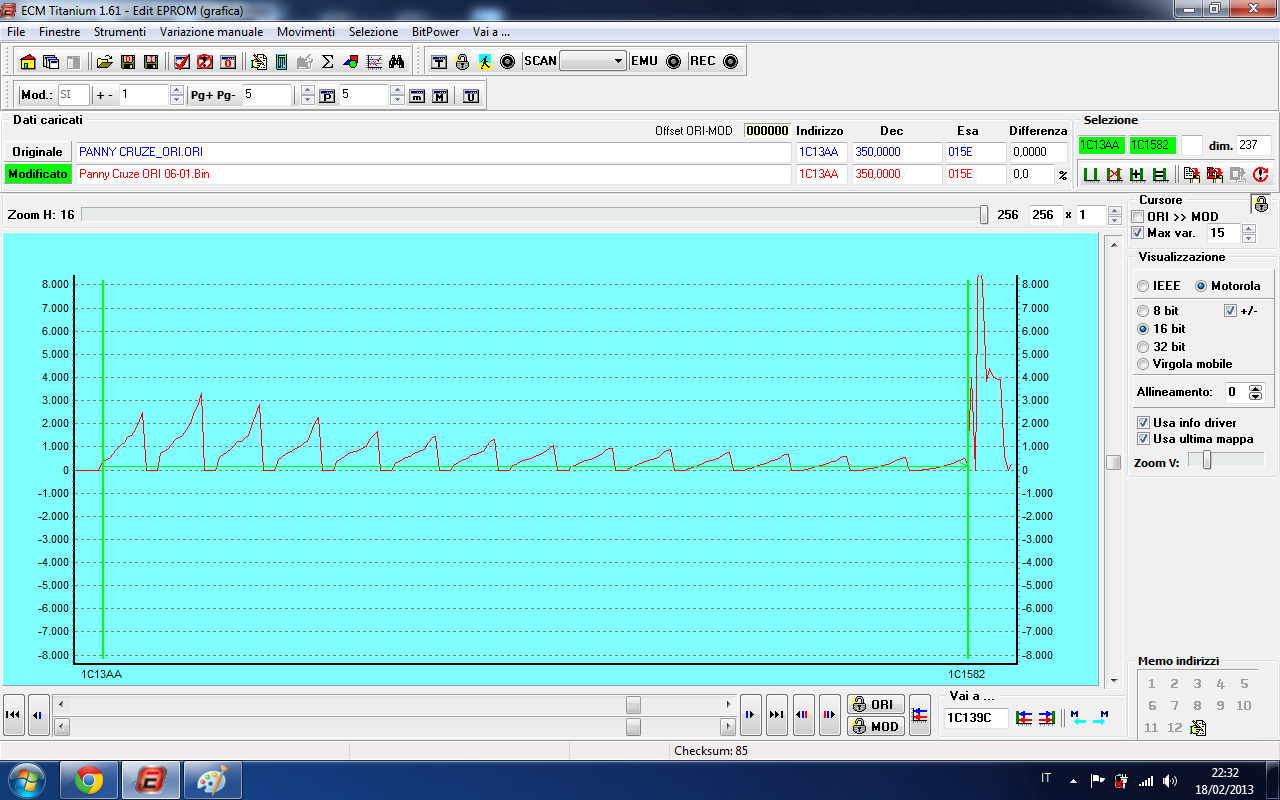Image resolution: width=1280 pixels, height=800 pixels.
Task: Click the padlock icon beside Cursore panel
Action: 1261,204
